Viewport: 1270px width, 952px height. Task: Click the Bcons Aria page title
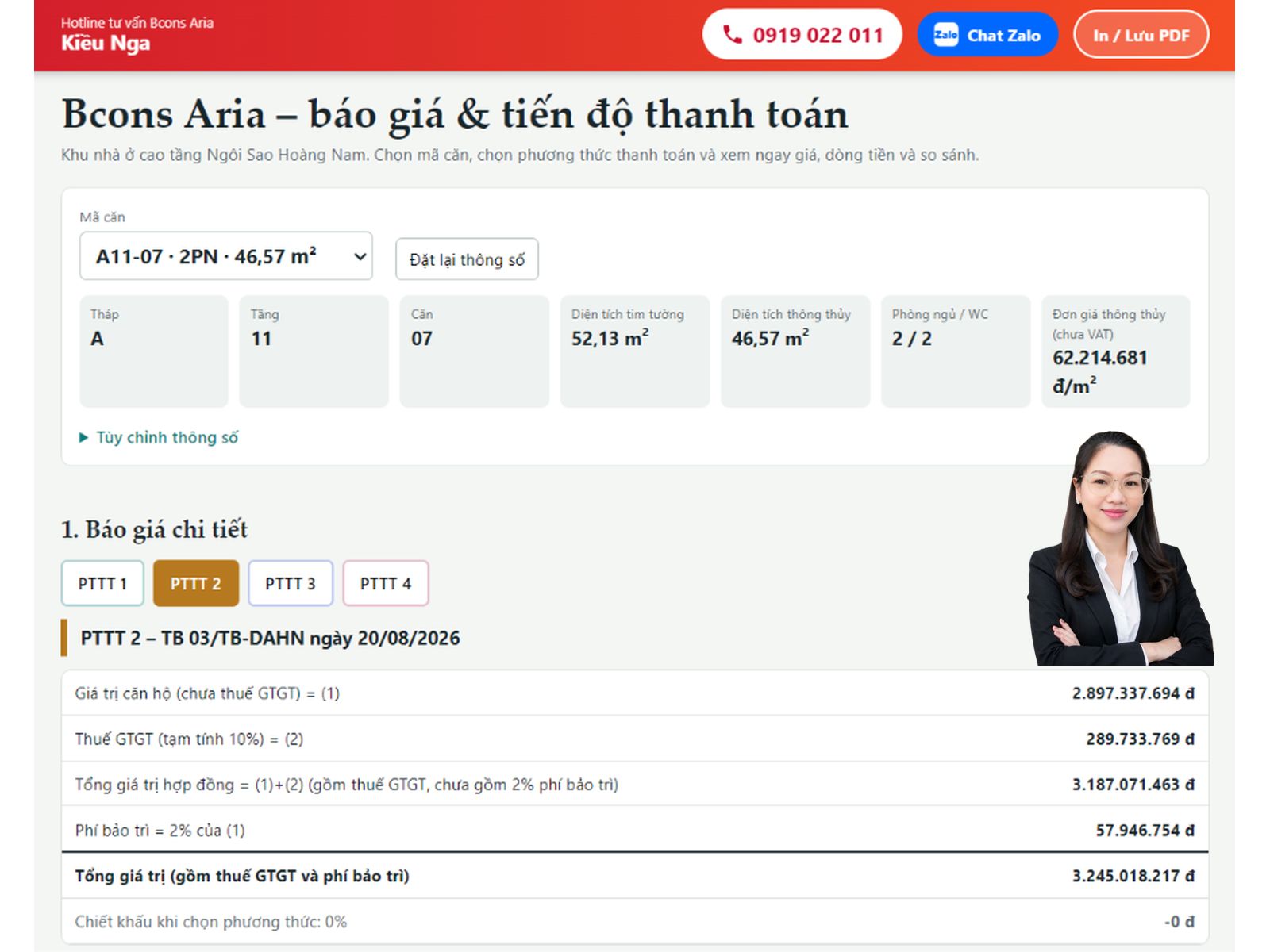[x=455, y=114]
